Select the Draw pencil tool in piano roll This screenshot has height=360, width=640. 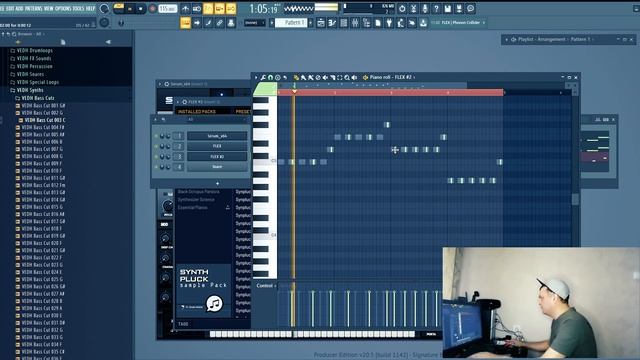(x=296, y=77)
